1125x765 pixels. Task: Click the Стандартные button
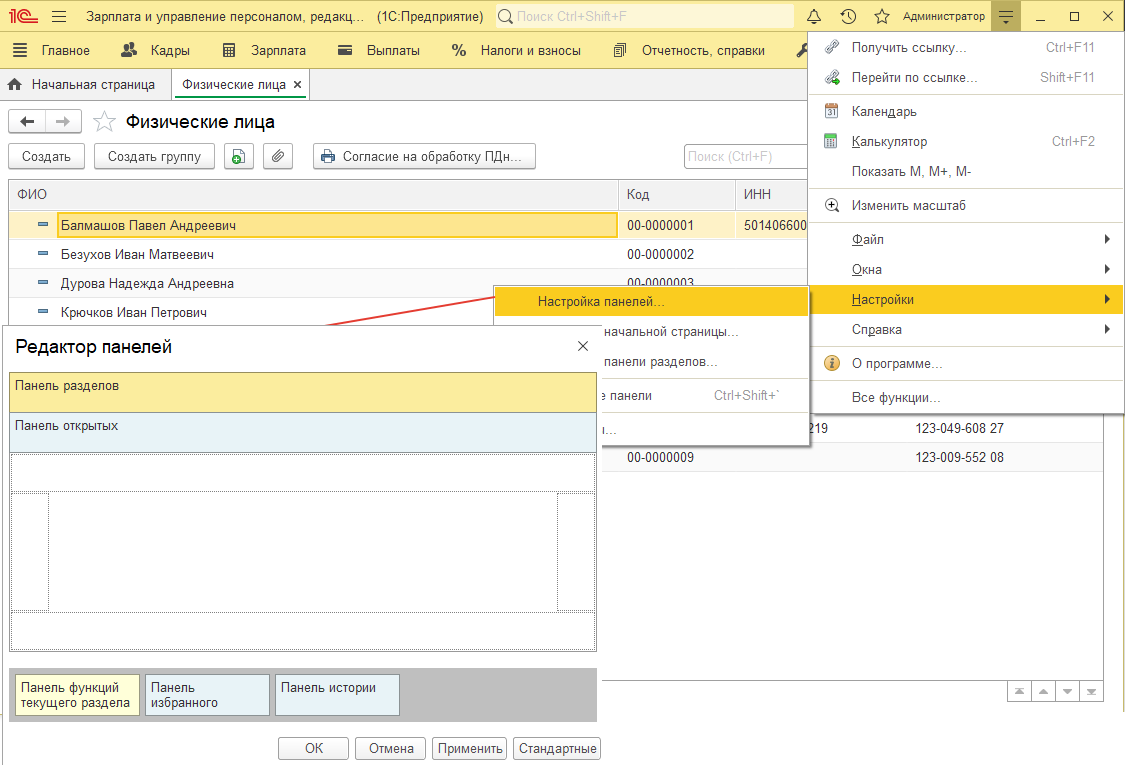point(557,748)
